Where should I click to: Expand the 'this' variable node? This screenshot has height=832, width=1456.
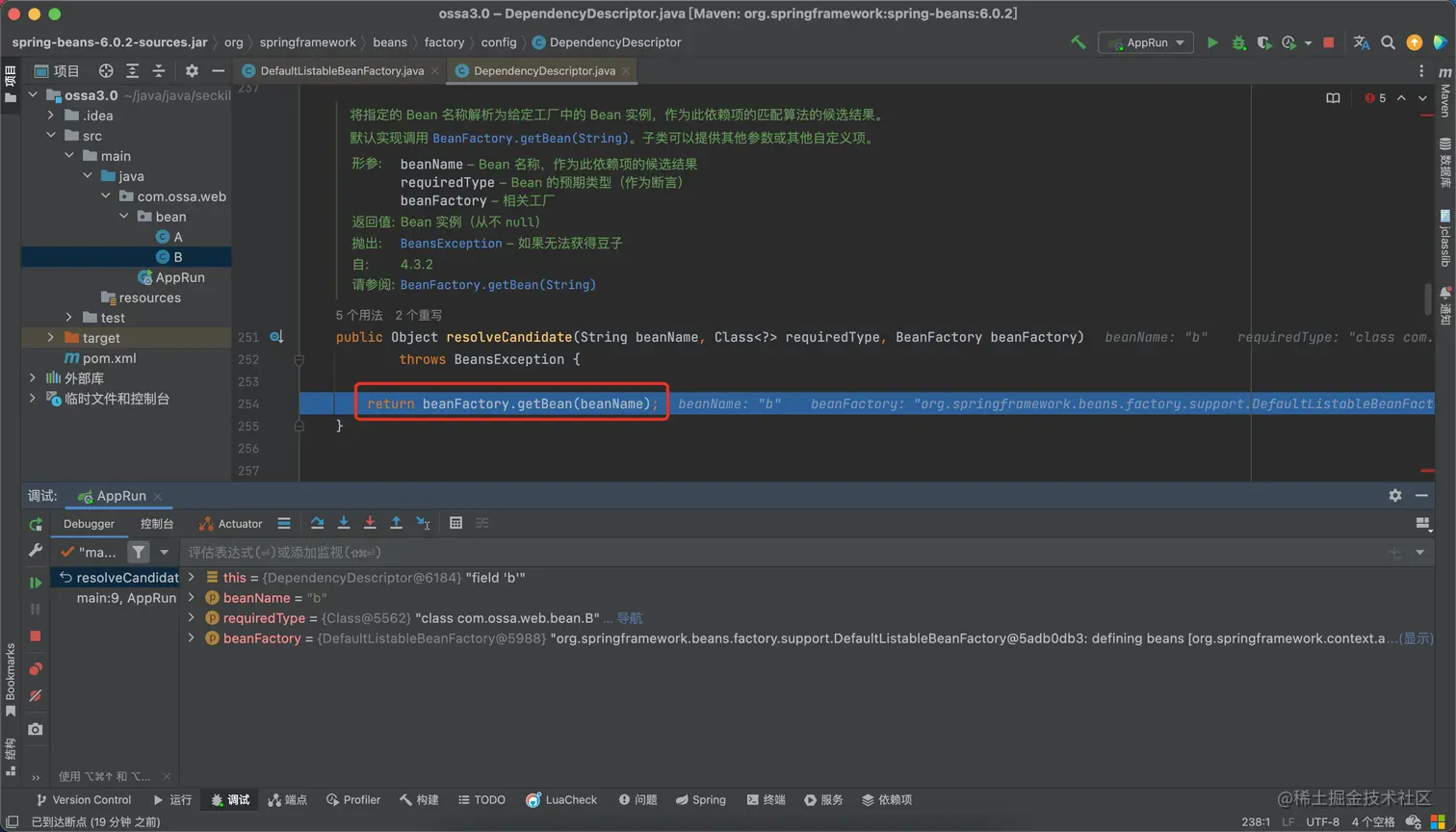point(191,578)
